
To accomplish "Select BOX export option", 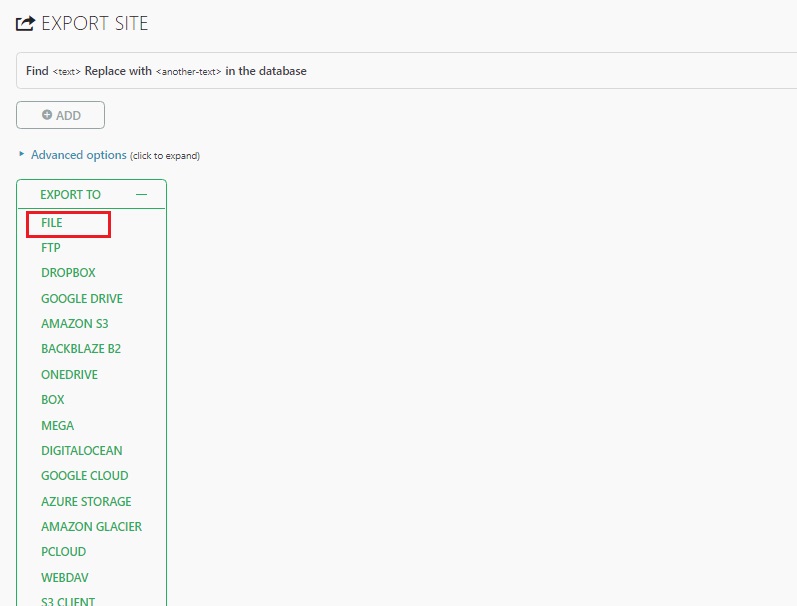I will [x=53, y=400].
